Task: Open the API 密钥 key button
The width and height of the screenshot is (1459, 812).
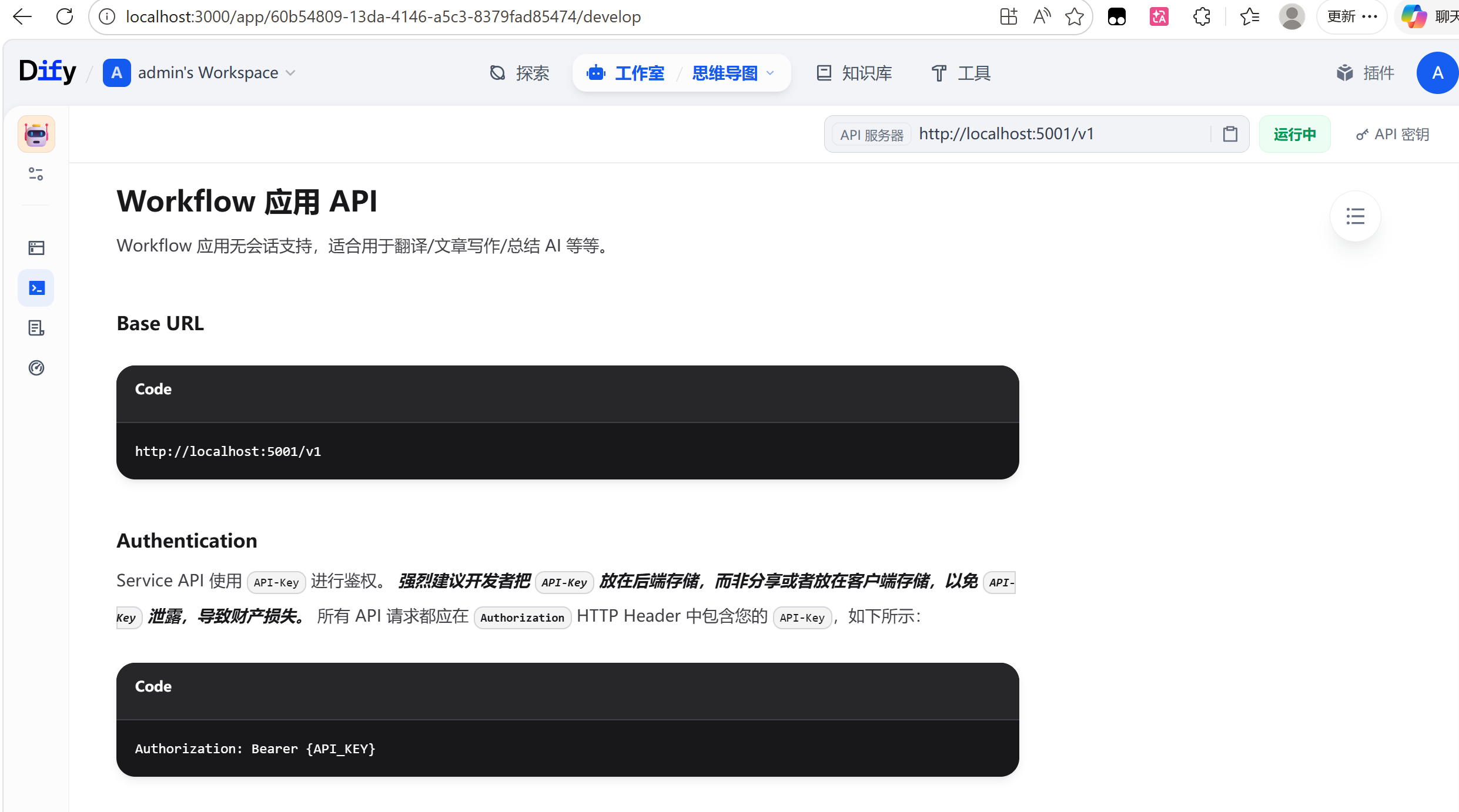Action: (1392, 134)
